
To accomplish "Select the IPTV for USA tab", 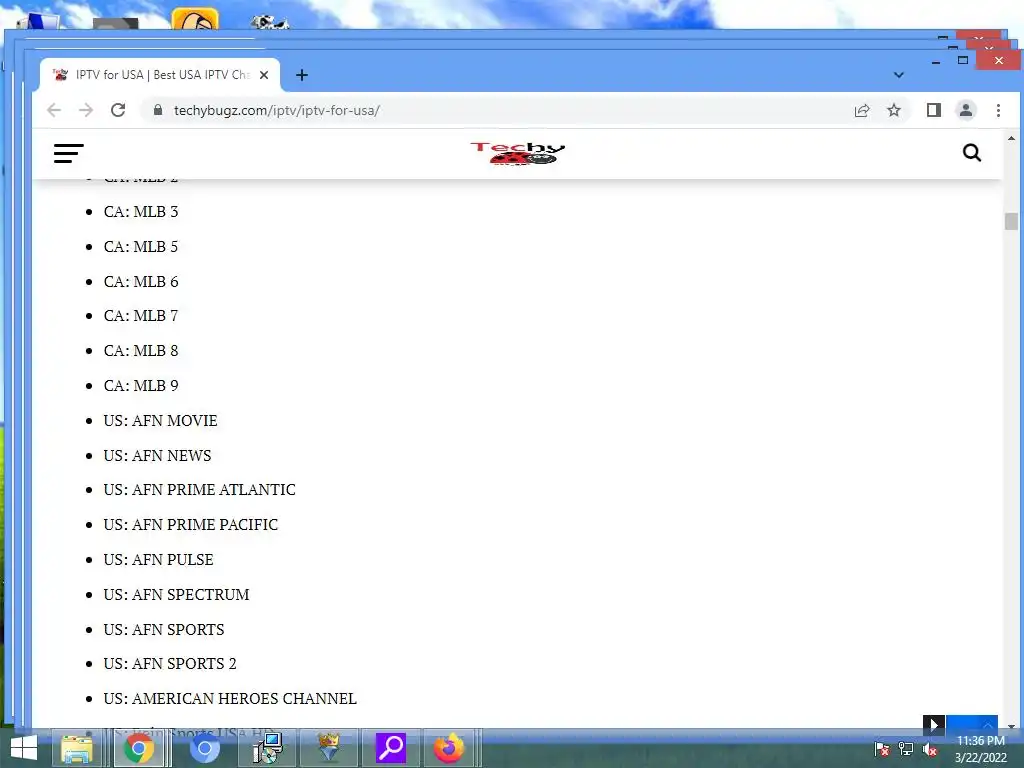I will [x=160, y=75].
